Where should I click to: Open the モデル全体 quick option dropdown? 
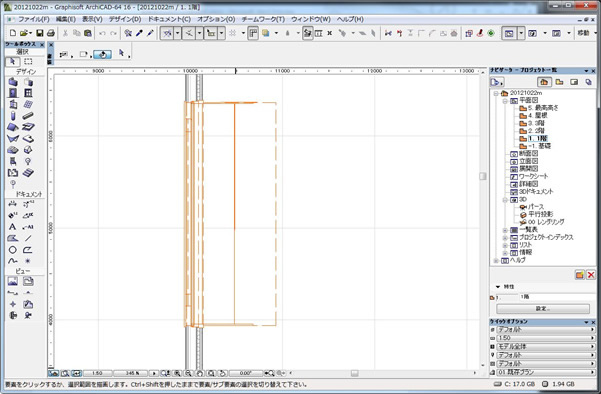545,346
